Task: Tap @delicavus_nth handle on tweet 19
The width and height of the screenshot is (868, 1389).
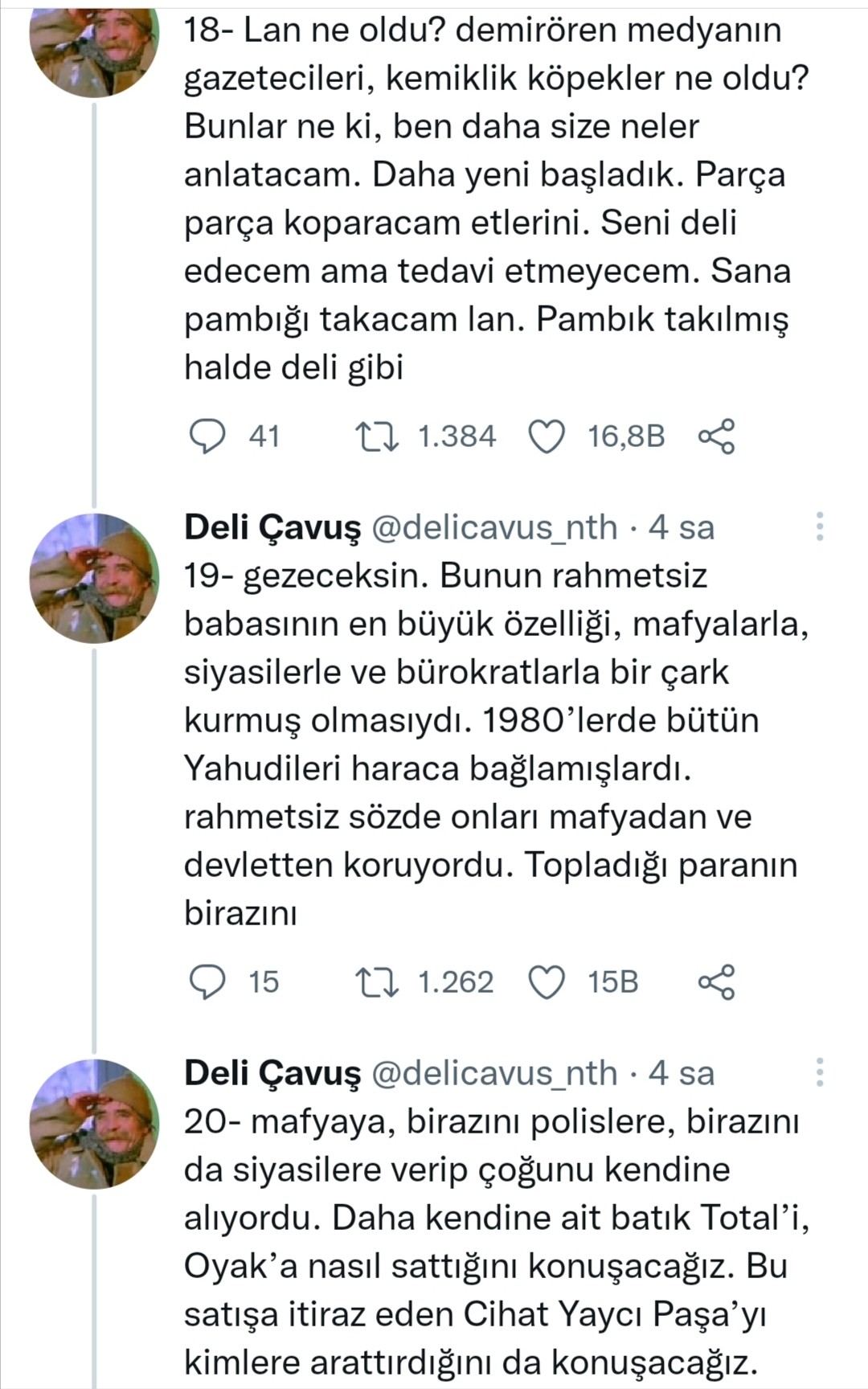Action: coord(494,527)
